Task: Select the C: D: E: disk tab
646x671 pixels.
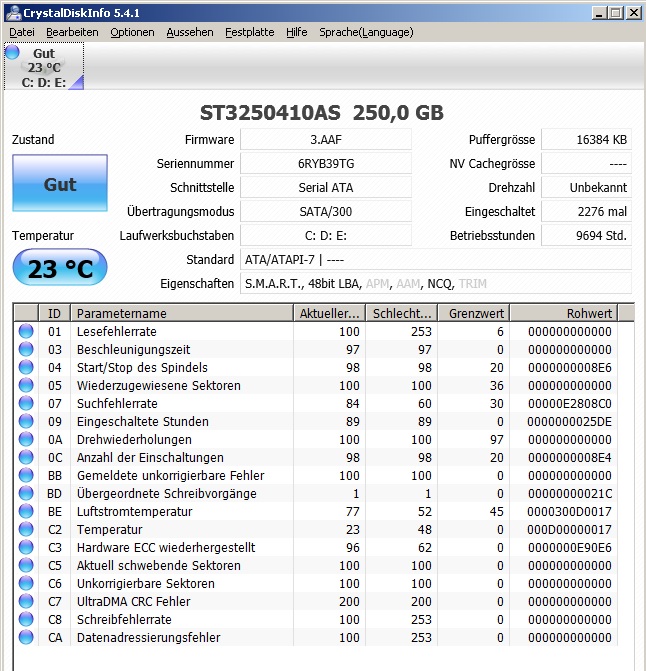Action: (44, 66)
